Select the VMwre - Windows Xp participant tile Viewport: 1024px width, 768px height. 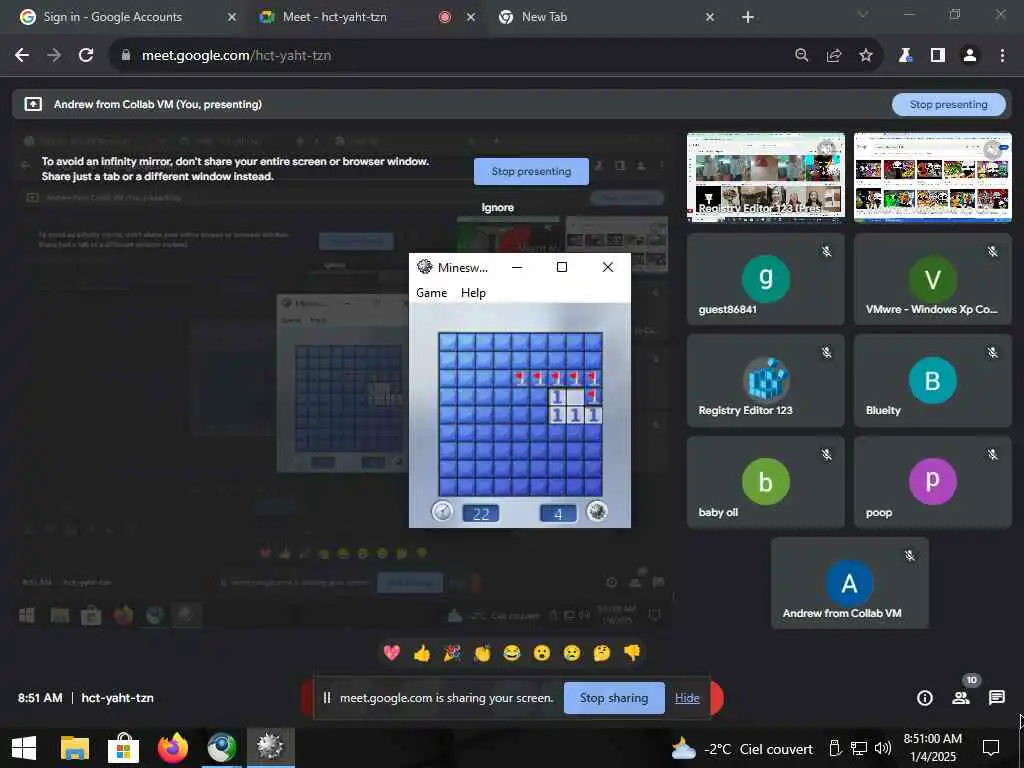[x=933, y=279]
